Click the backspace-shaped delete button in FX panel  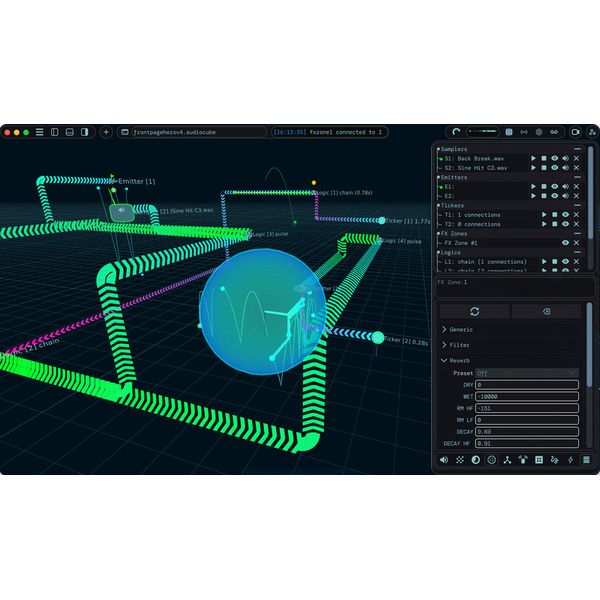(545, 311)
